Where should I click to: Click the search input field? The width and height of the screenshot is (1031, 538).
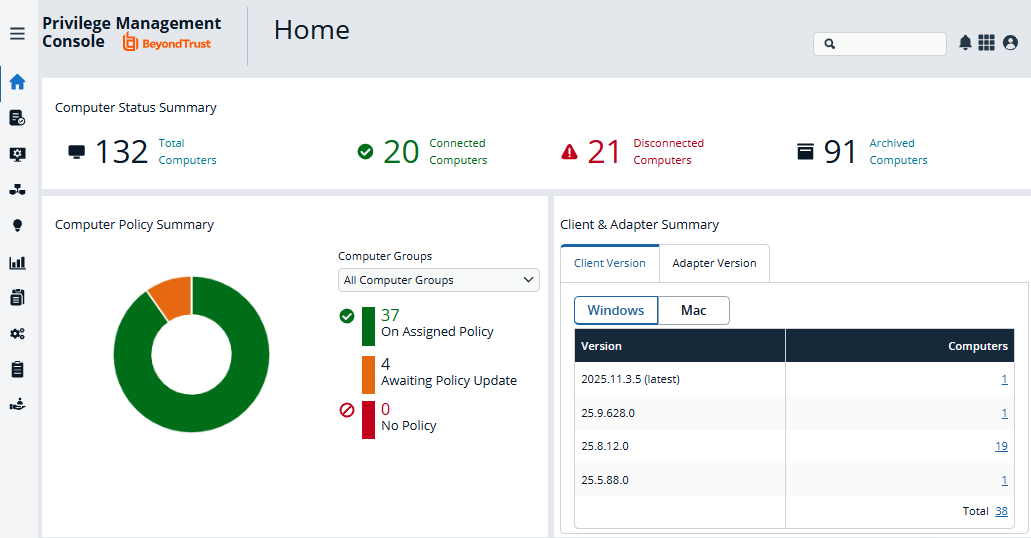(880, 44)
